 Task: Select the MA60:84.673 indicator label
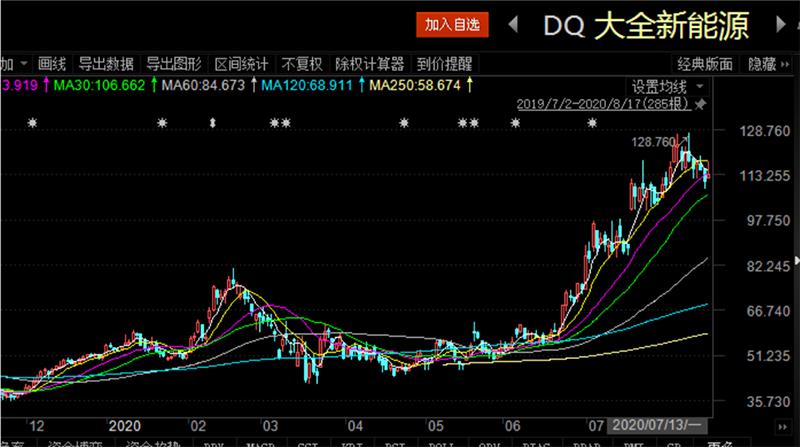204,85
